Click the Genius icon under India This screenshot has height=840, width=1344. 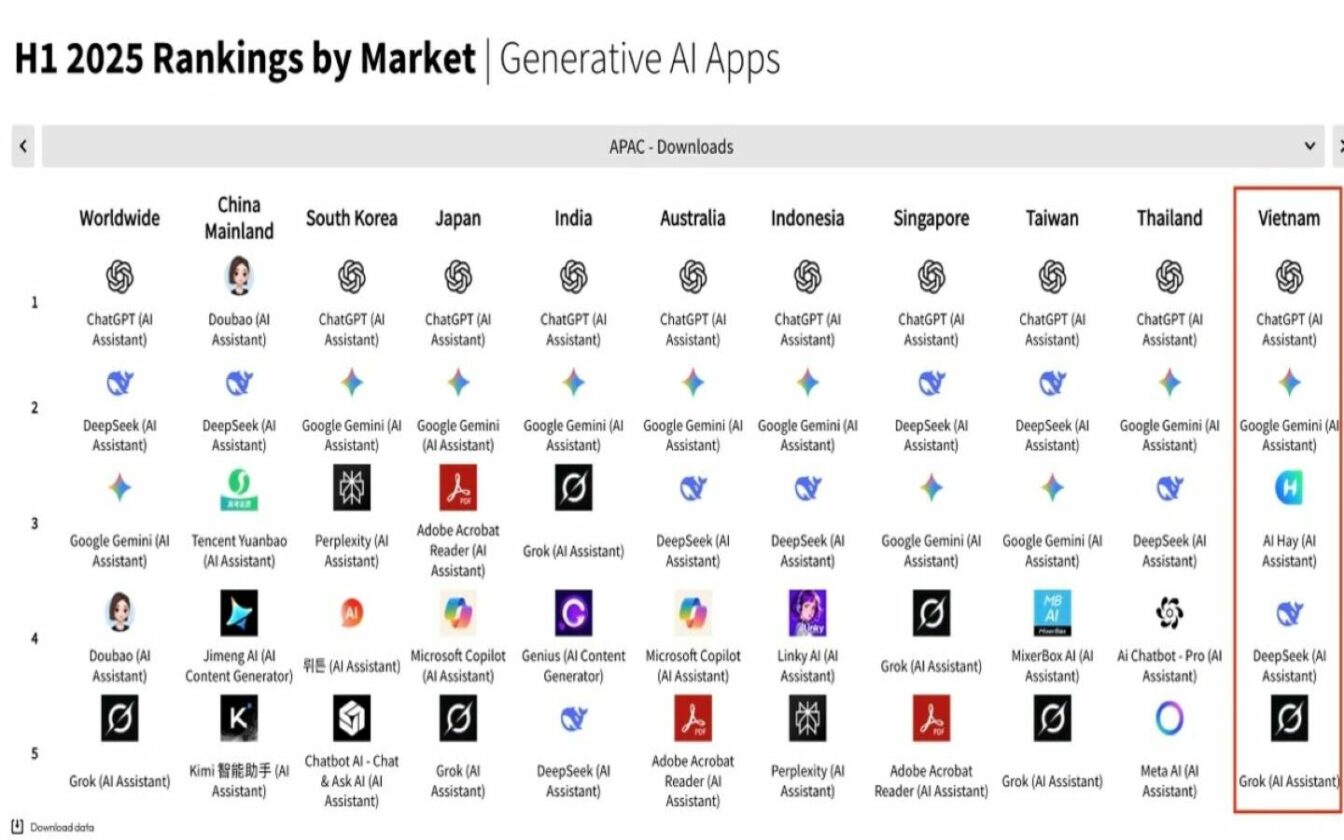[573, 613]
